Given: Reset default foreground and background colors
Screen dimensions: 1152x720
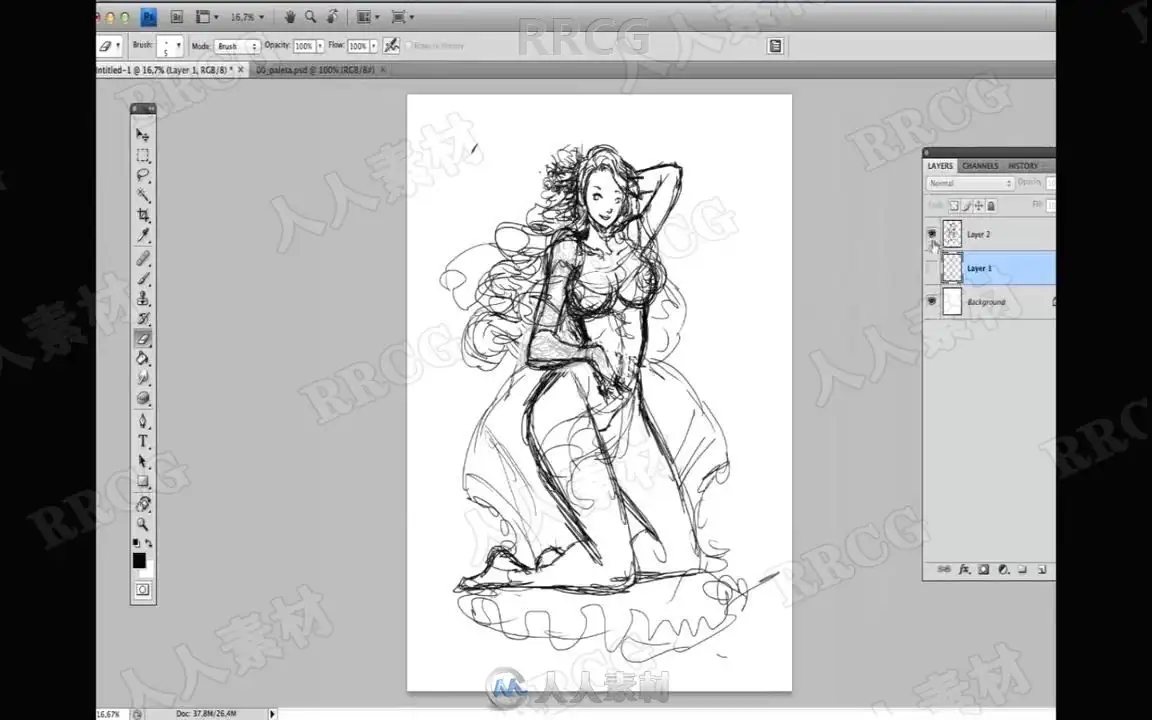Looking at the screenshot, I should [x=136, y=543].
